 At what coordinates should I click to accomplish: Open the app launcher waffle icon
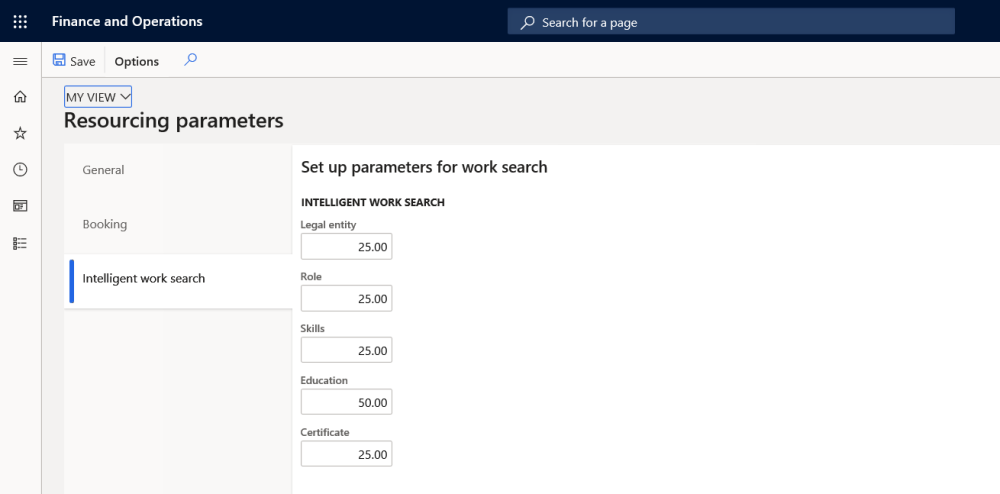pyautogui.click(x=20, y=21)
